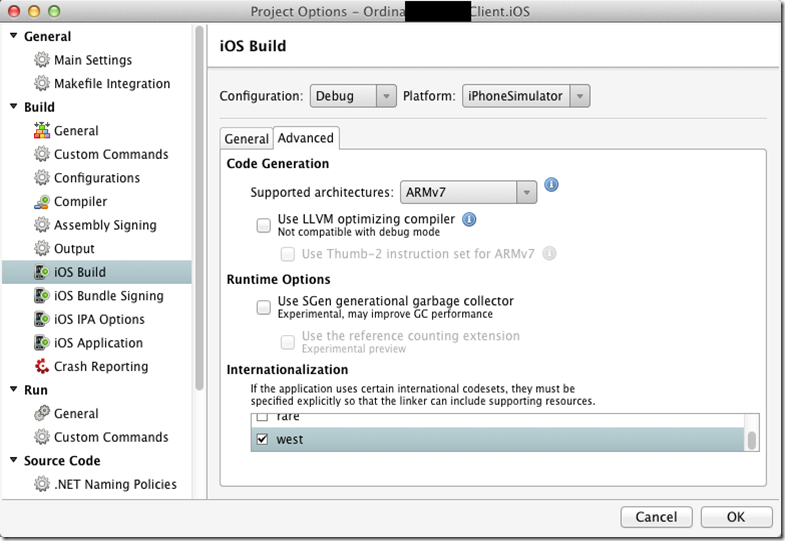Open the Platform dropdown showing iPhoneSimulator
785x541 pixels.
coord(525,96)
